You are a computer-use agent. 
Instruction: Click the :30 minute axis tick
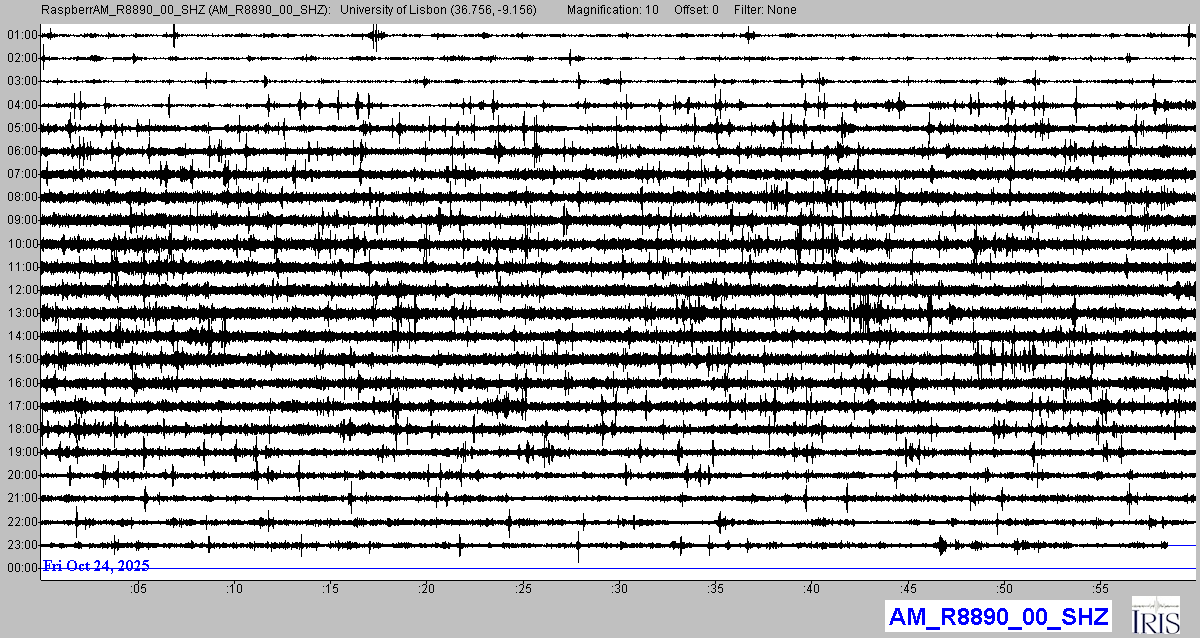(620, 588)
